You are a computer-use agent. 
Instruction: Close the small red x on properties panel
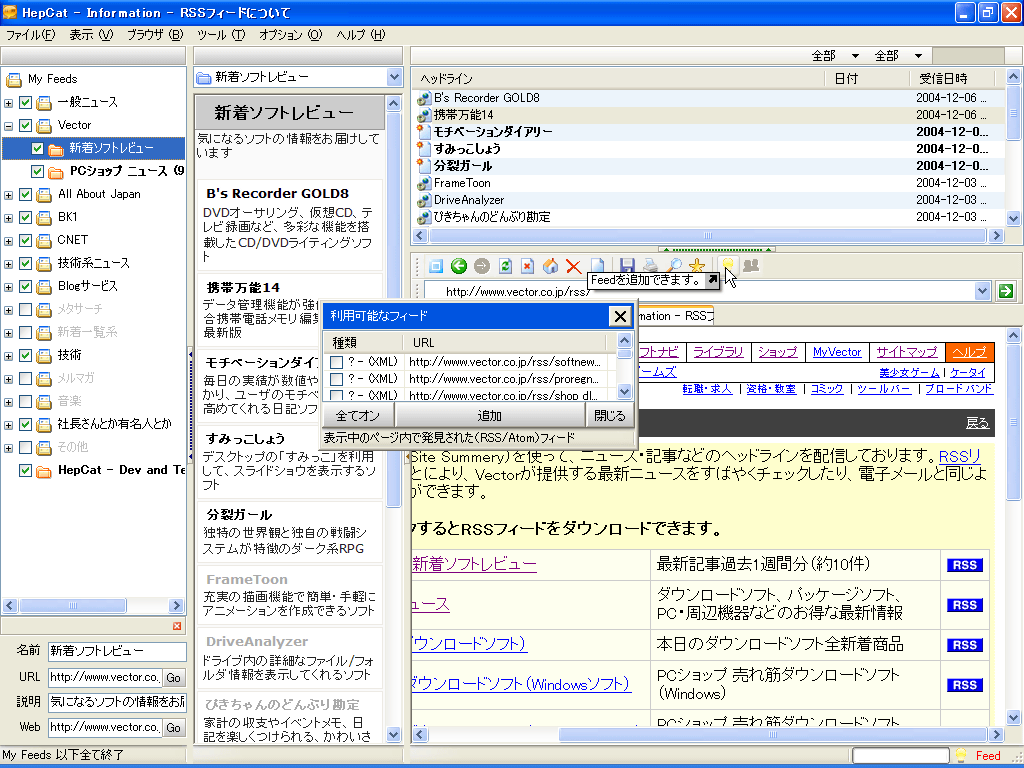pyautogui.click(x=176, y=626)
